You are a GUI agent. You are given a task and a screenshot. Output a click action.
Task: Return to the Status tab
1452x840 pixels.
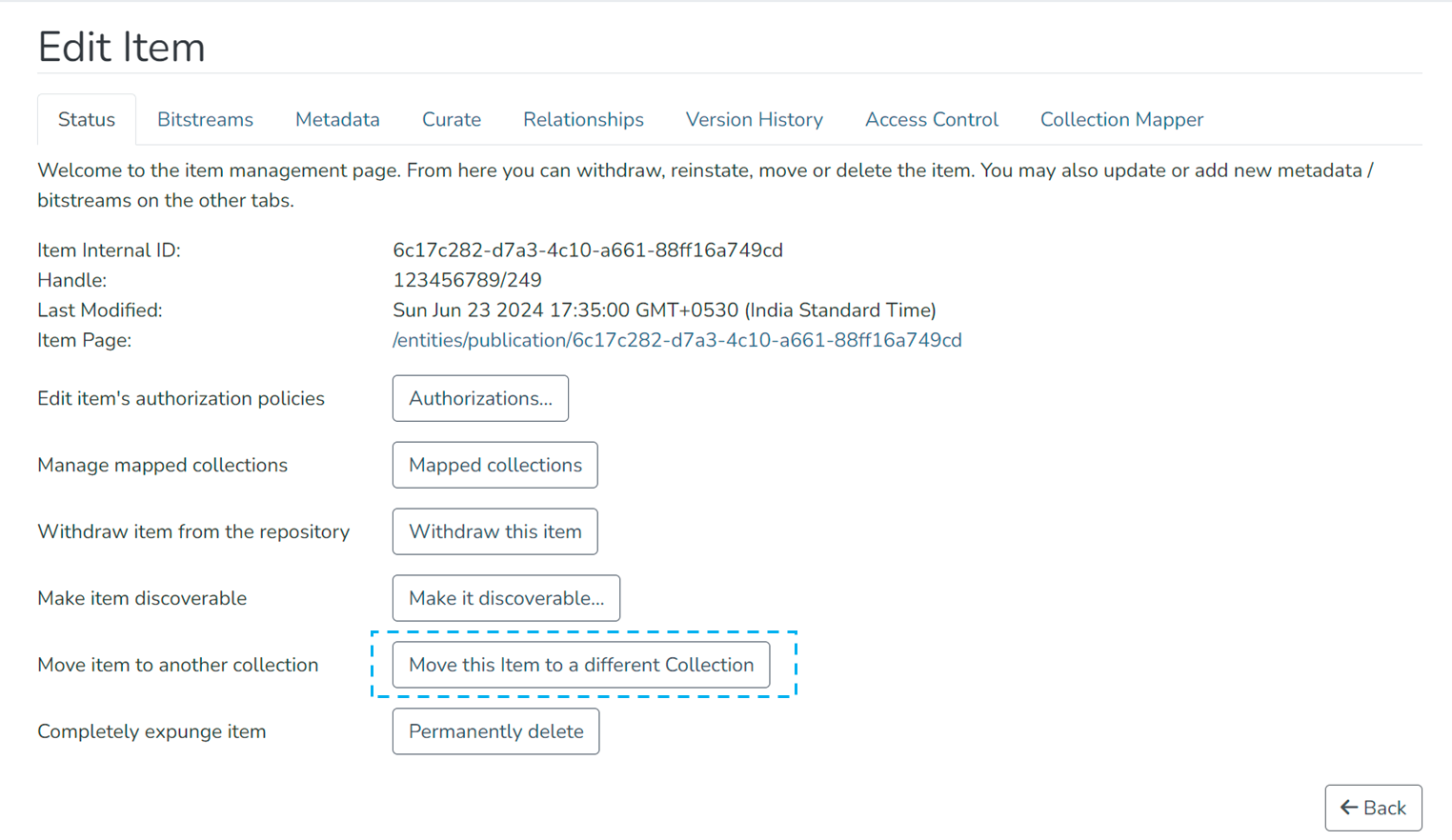(86, 119)
